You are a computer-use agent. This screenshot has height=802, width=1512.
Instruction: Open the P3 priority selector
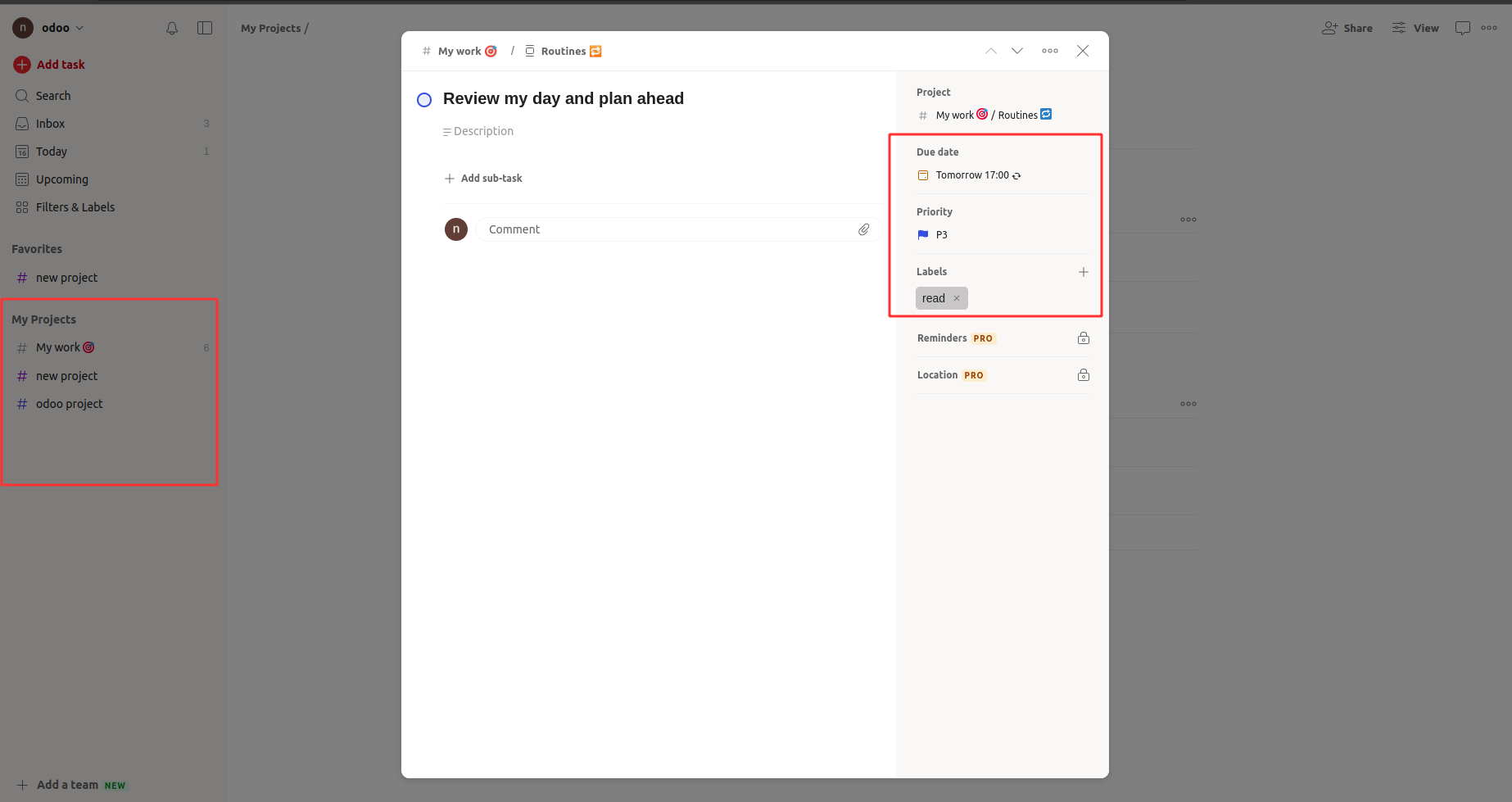941,235
